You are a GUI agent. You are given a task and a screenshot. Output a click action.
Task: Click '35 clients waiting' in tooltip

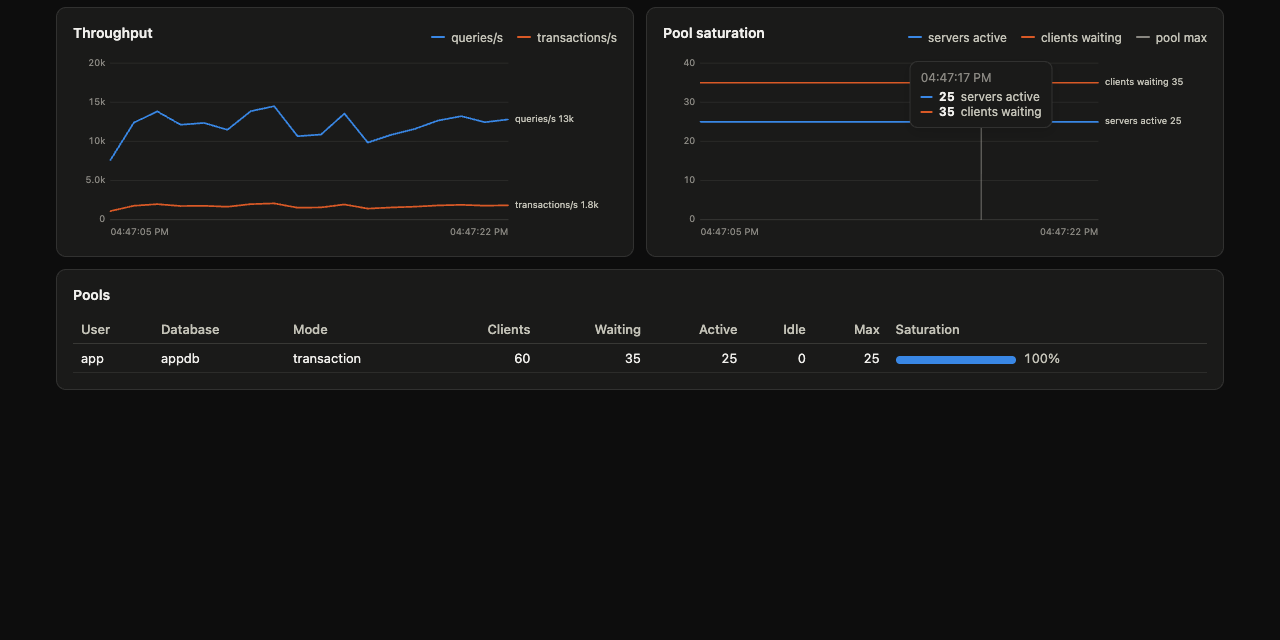(981, 112)
